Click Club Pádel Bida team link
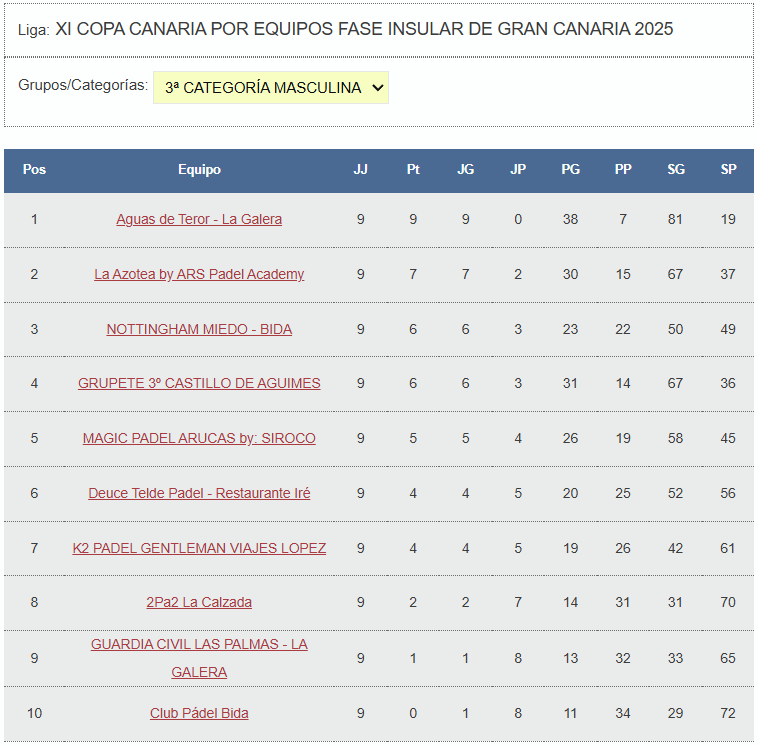 point(199,713)
